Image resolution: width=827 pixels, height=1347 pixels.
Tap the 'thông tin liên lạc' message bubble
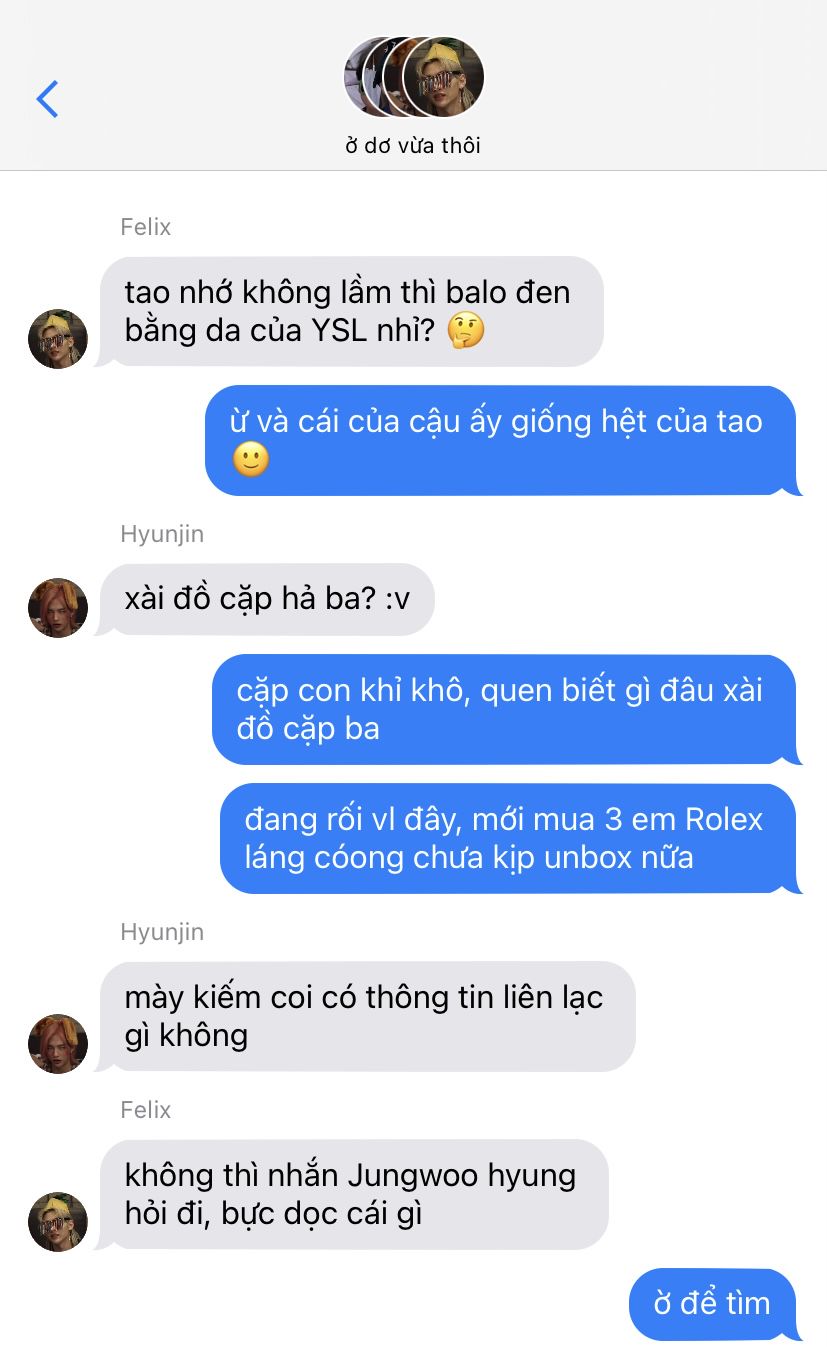click(x=368, y=1016)
